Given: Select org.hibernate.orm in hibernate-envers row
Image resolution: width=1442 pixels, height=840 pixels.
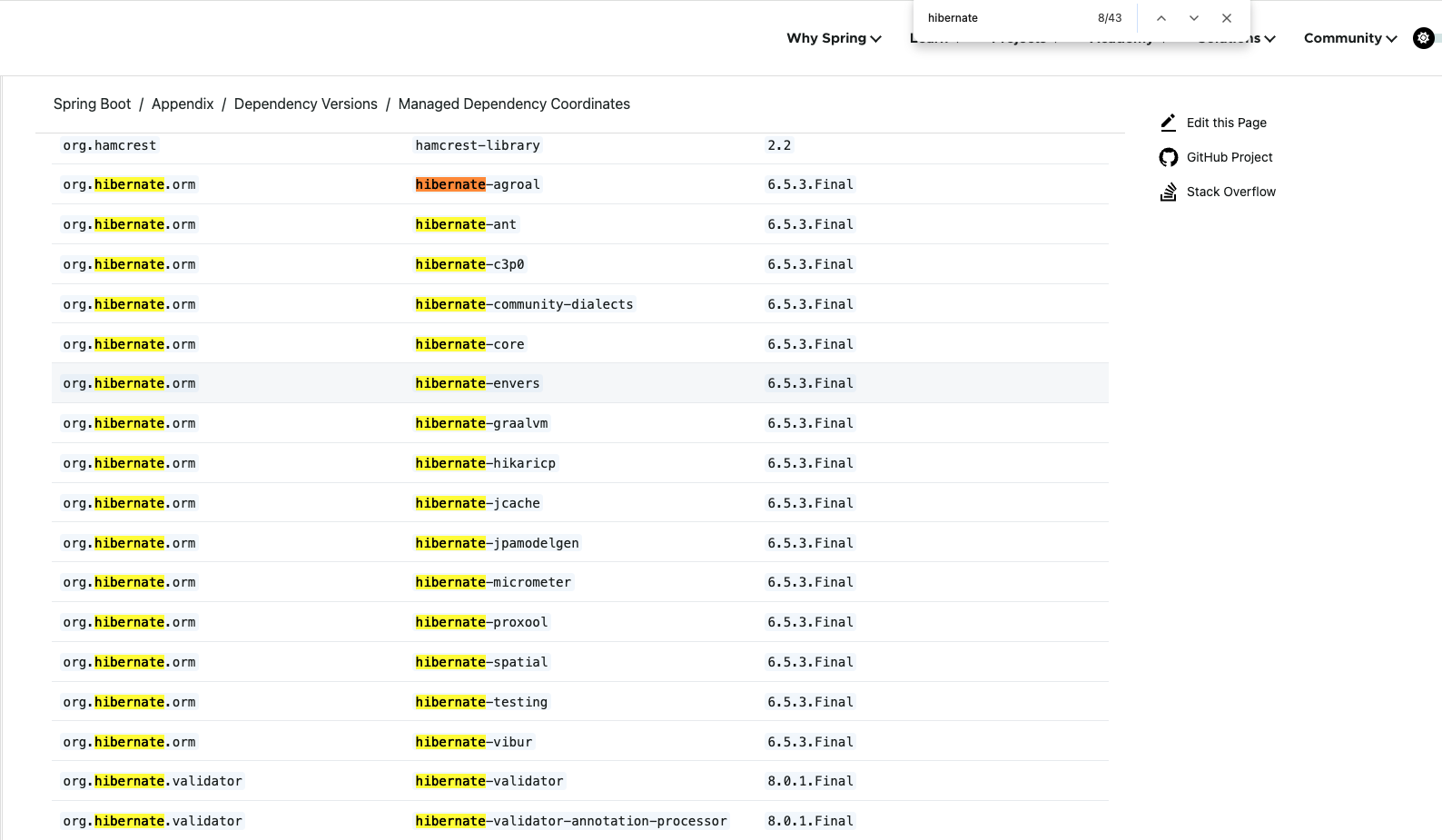Looking at the screenshot, I should [129, 383].
